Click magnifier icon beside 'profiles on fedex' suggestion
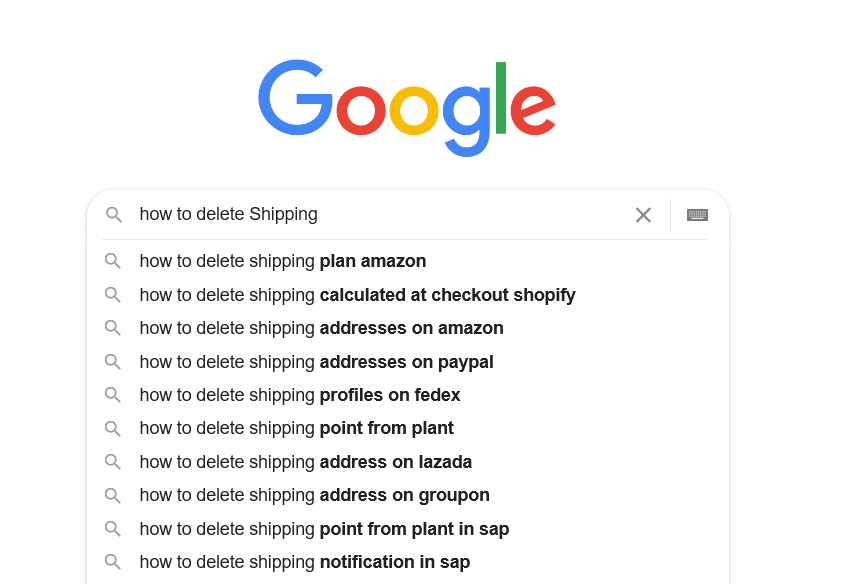Image resolution: width=862 pixels, height=584 pixels. point(113,395)
